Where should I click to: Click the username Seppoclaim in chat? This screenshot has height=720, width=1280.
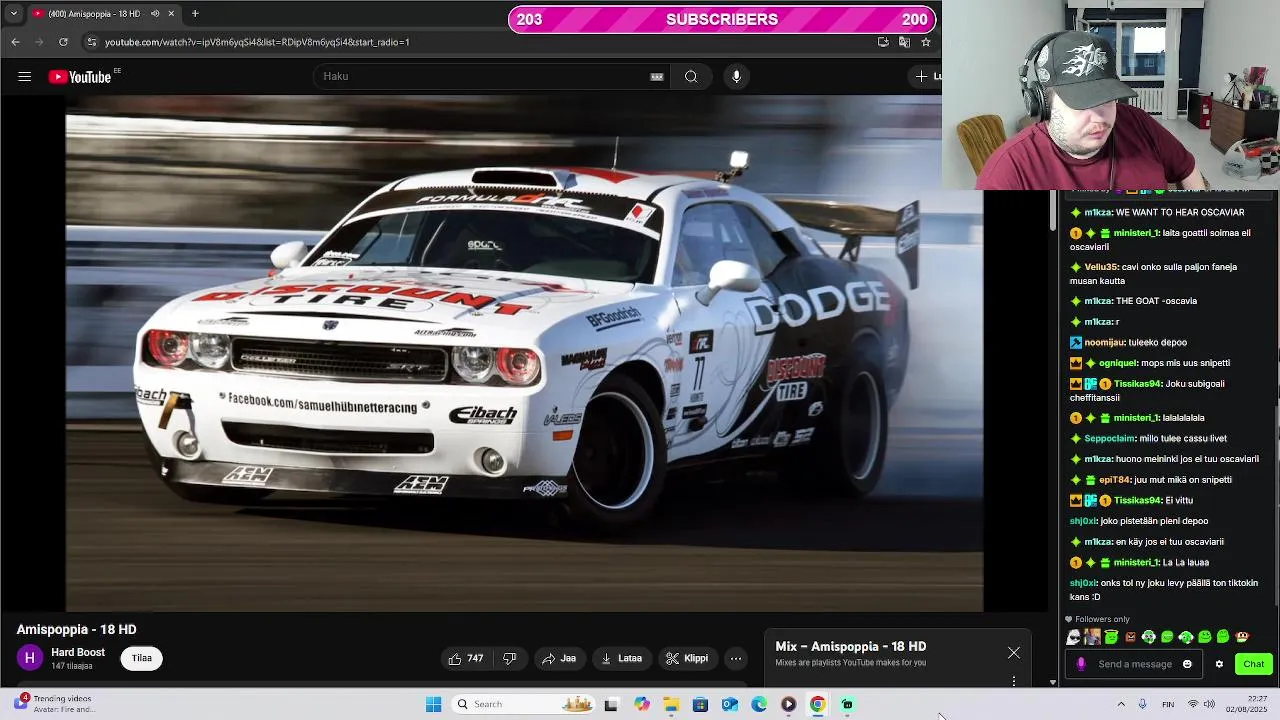[x=1110, y=438]
